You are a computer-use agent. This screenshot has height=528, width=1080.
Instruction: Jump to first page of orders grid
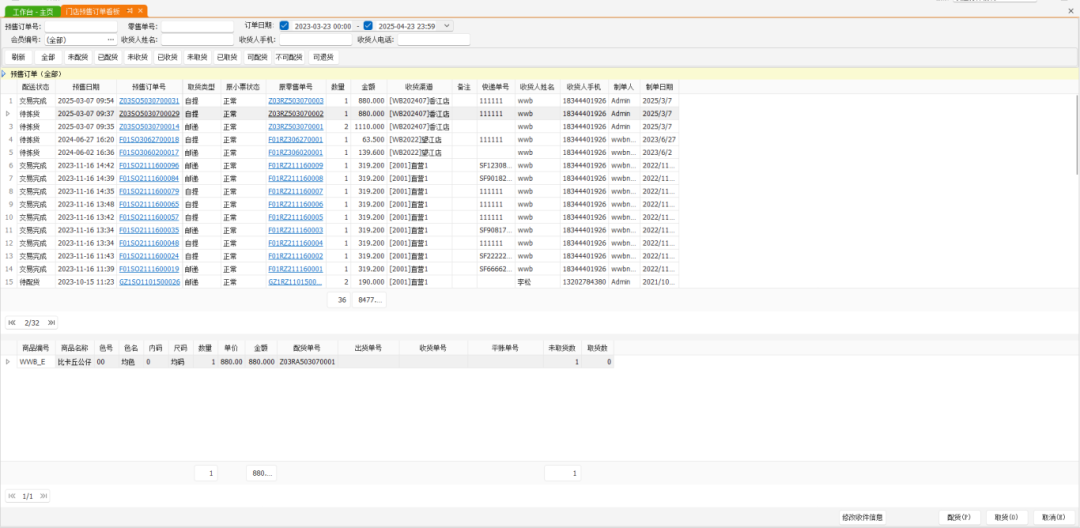[x=12, y=322]
